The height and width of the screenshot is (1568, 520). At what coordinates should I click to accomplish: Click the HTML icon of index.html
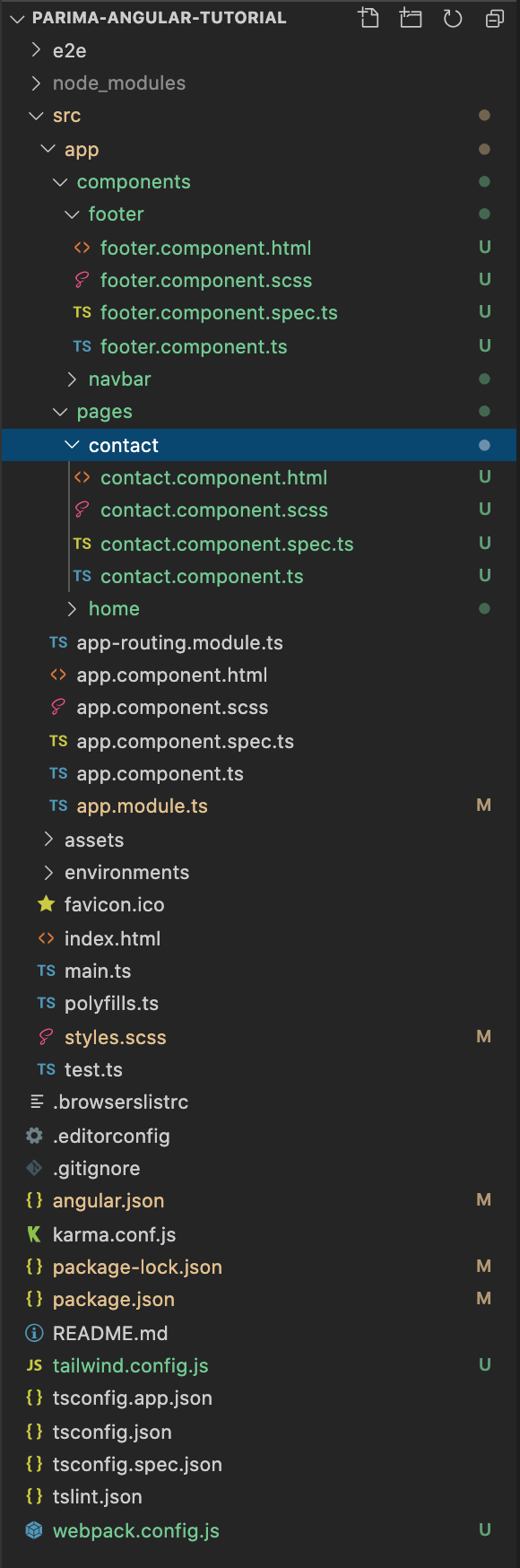[46, 938]
